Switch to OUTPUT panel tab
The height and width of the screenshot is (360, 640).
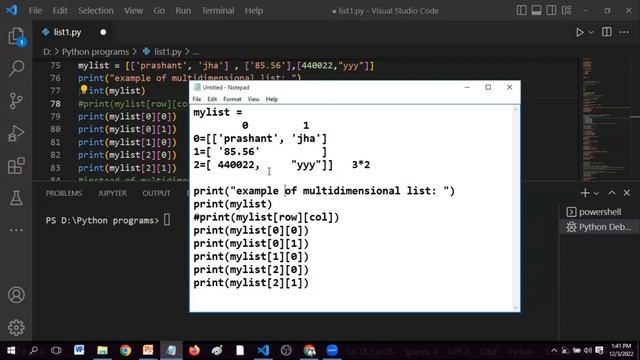[156, 193]
